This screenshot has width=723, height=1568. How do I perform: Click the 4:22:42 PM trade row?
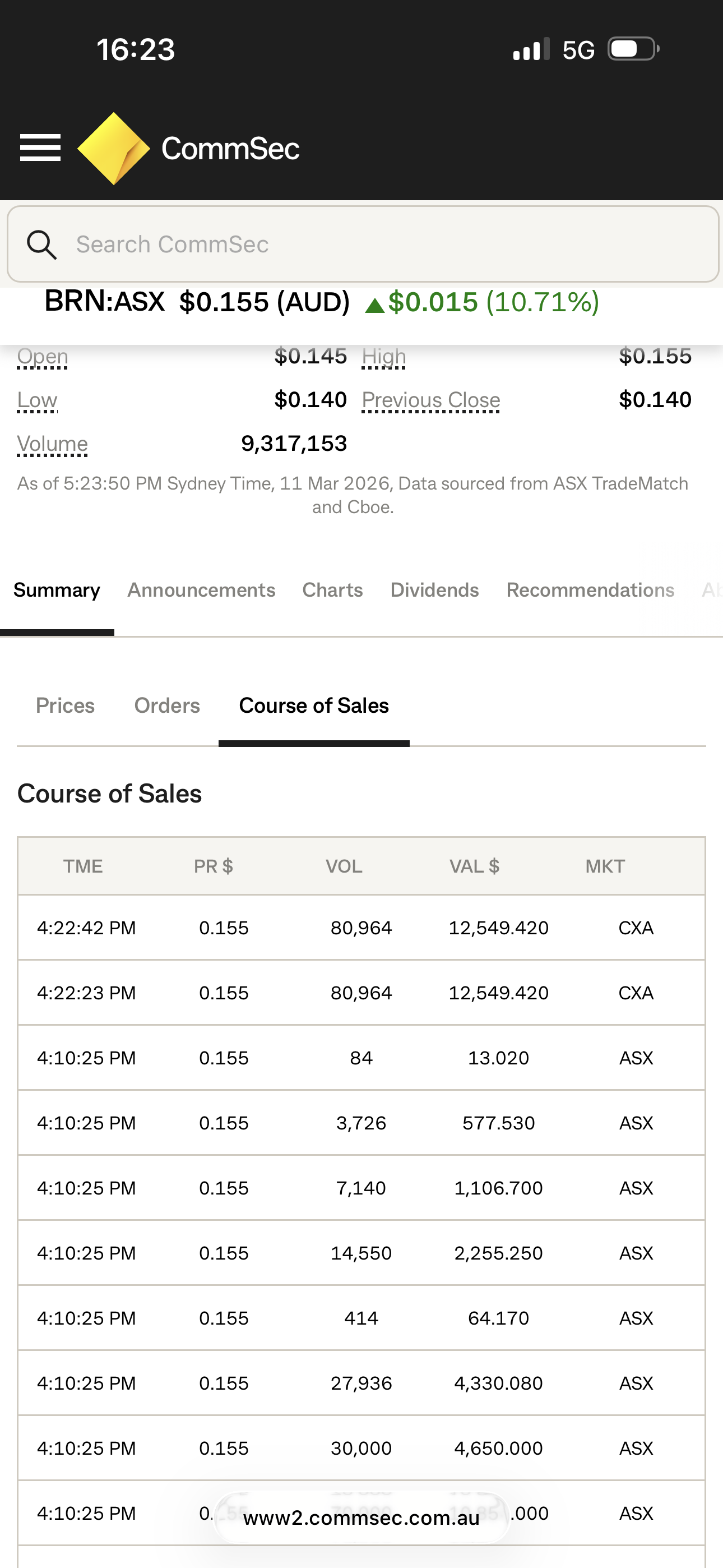point(361,928)
